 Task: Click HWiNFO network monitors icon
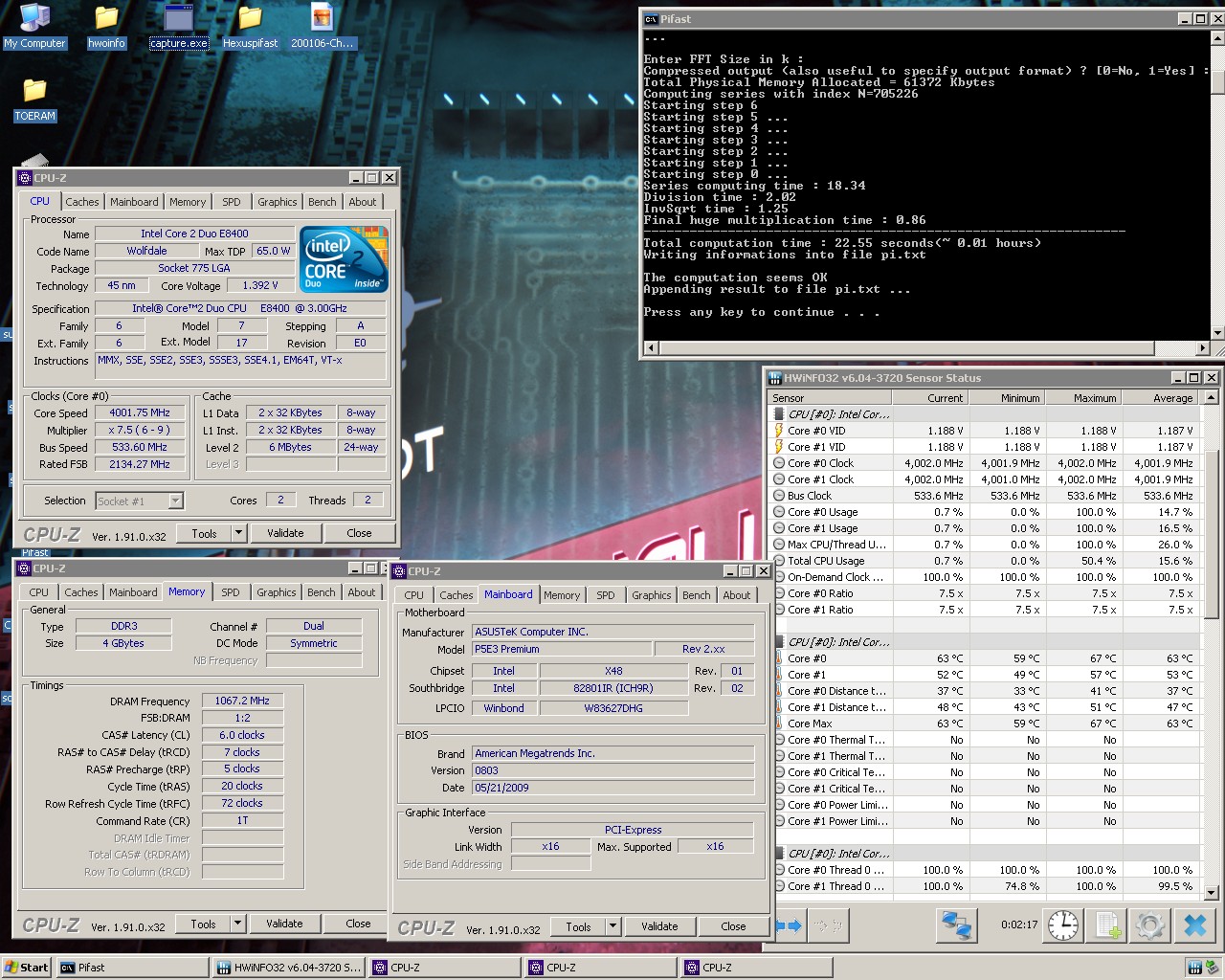pyautogui.click(x=955, y=924)
